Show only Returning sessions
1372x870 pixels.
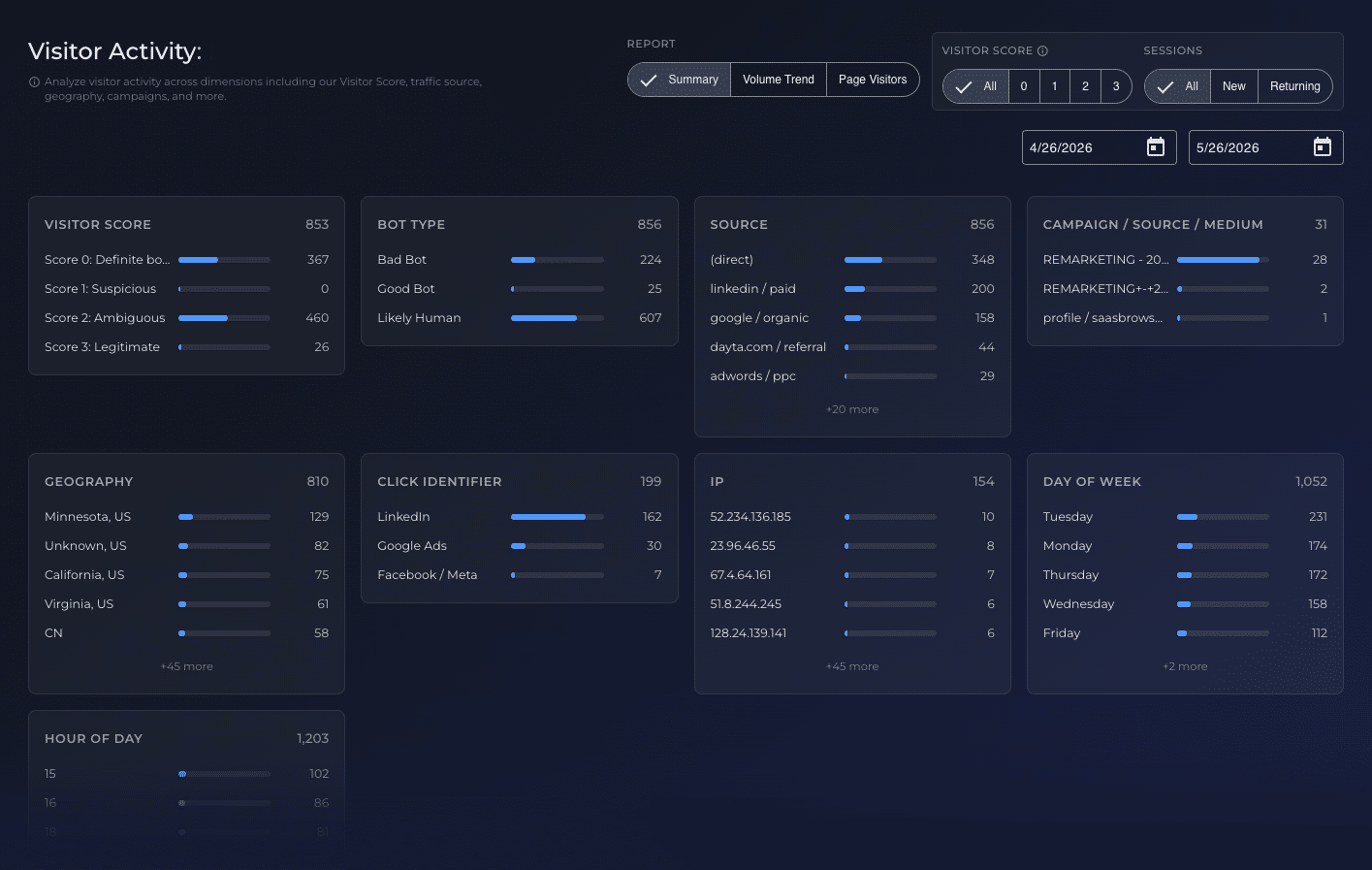tap(1295, 86)
